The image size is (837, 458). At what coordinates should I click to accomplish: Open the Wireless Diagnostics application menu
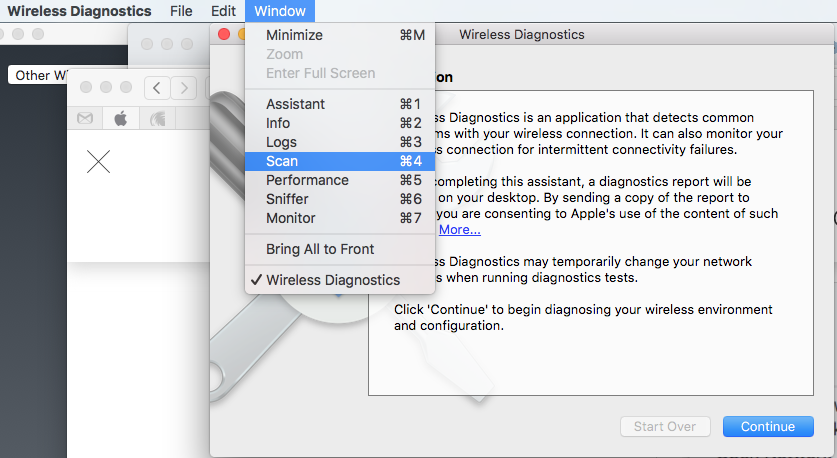coord(79,11)
